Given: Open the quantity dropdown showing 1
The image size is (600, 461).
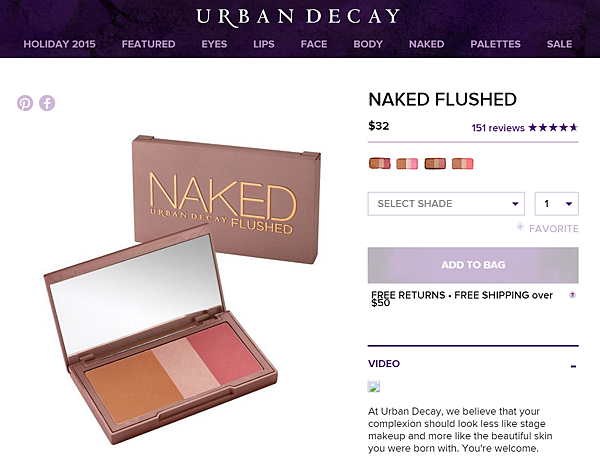Looking at the screenshot, I should pos(557,204).
